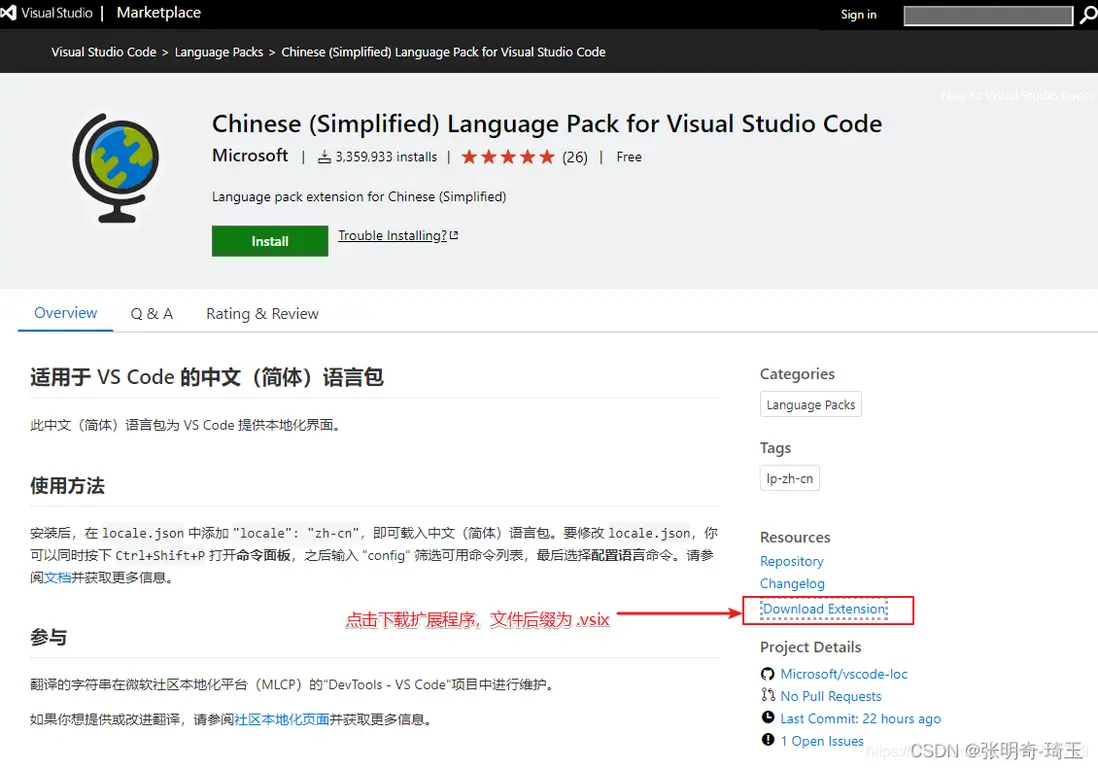Click the search magnifier icon
The height and width of the screenshot is (769, 1098).
(1087, 15)
